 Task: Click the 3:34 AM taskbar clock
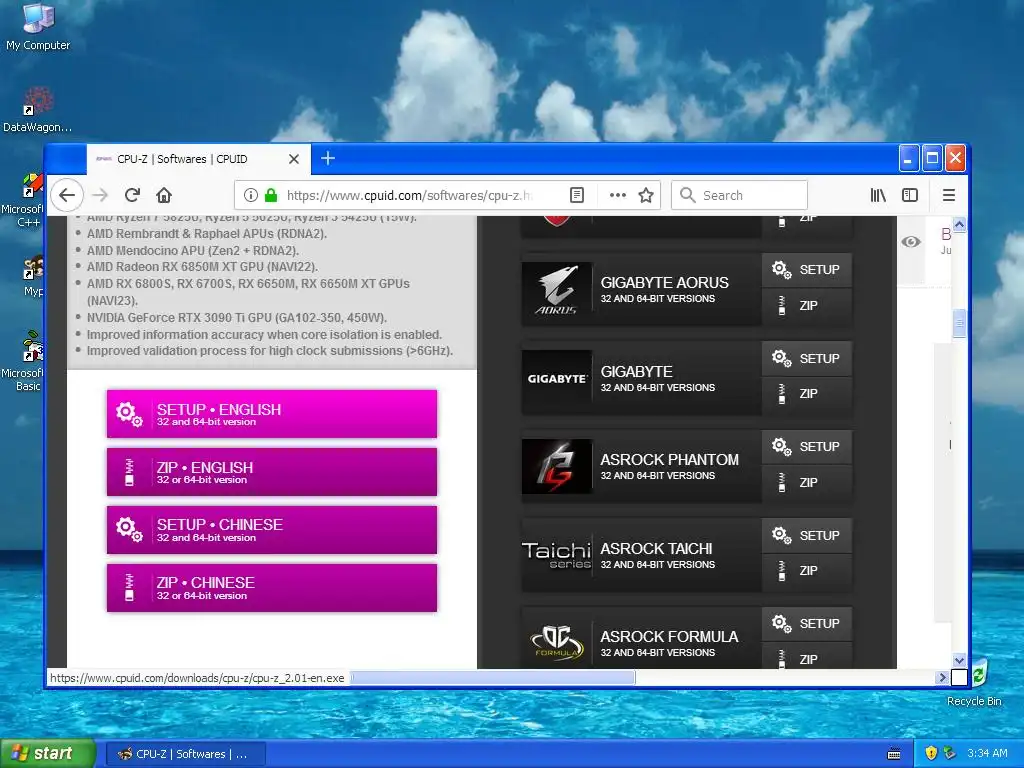click(x=987, y=754)
